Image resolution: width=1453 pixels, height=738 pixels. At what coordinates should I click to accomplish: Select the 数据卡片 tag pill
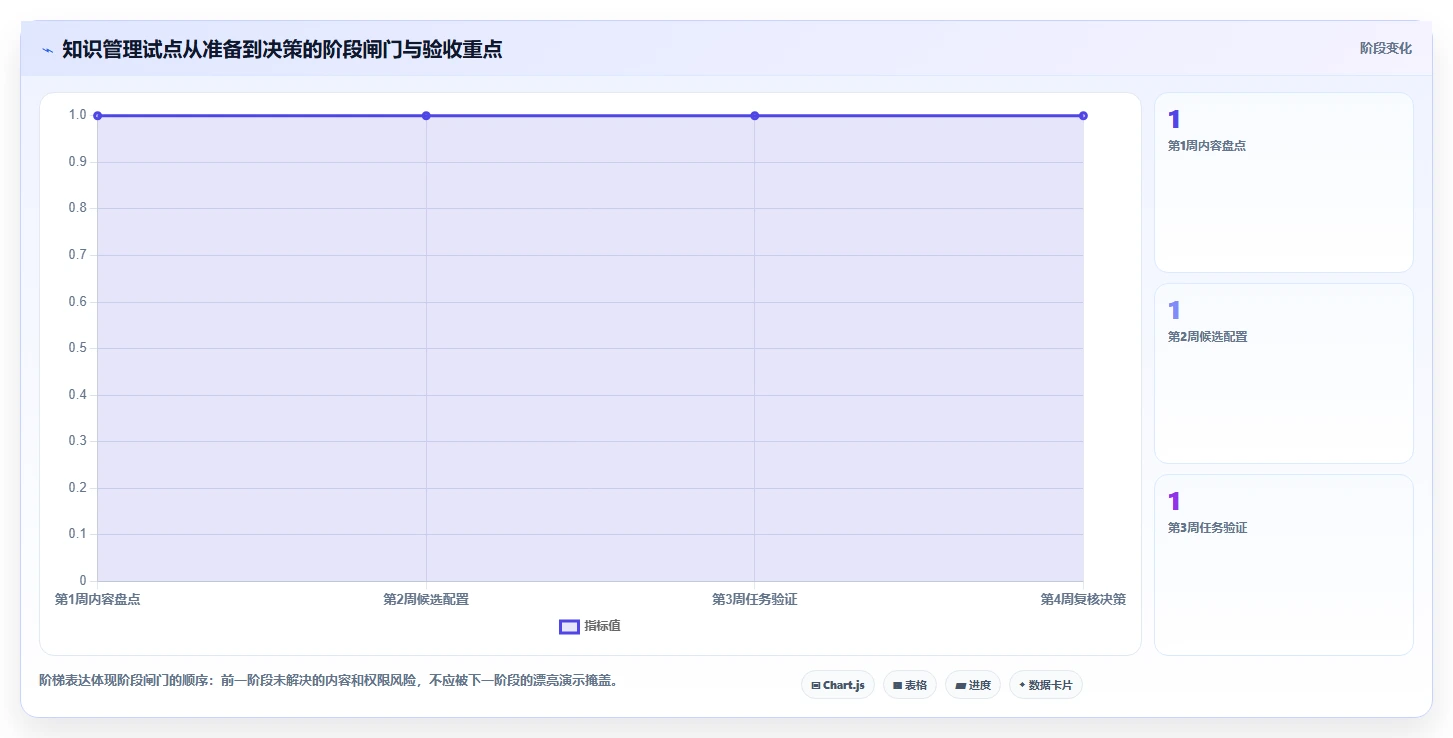tap(1046, 685)
